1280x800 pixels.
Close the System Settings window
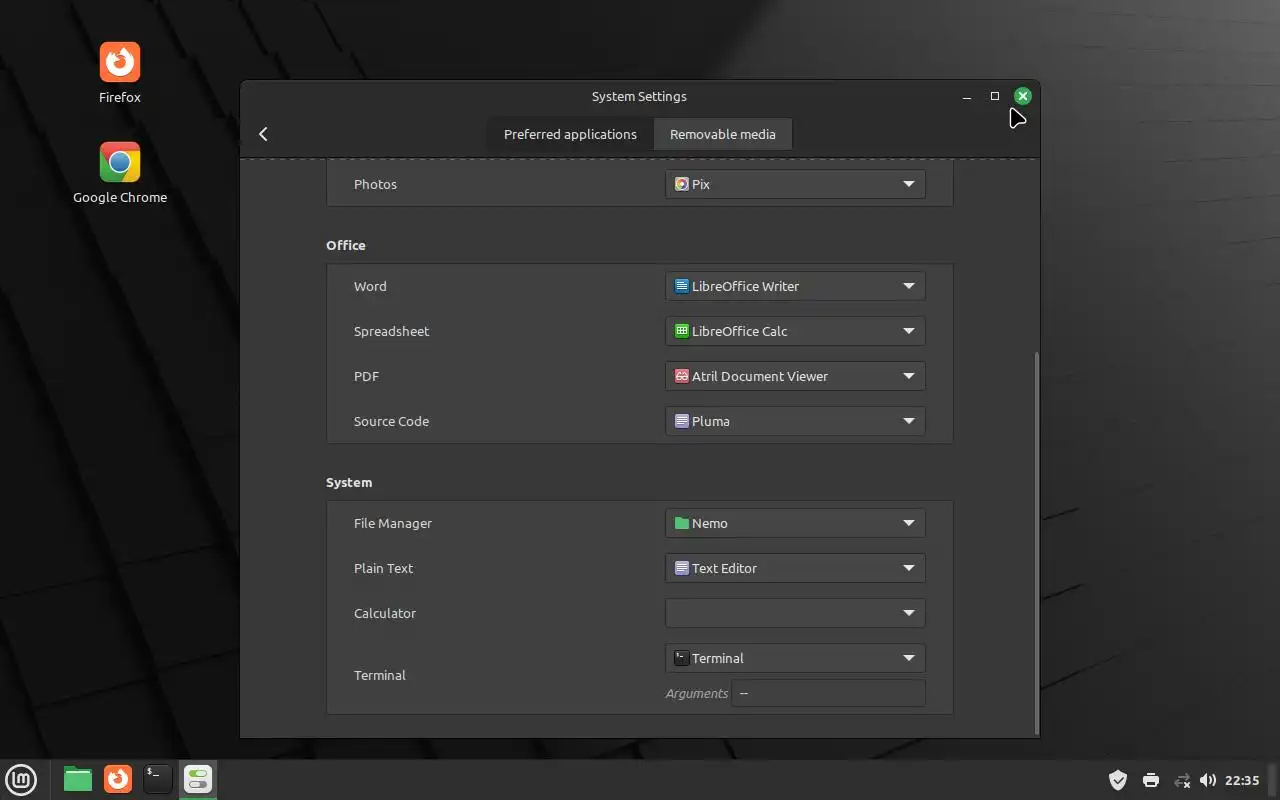pyautogui.click(x=1022, y=96)
